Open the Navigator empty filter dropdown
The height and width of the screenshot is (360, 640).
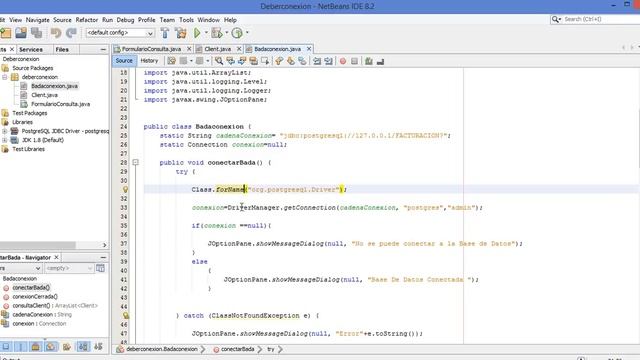point(69,268)
